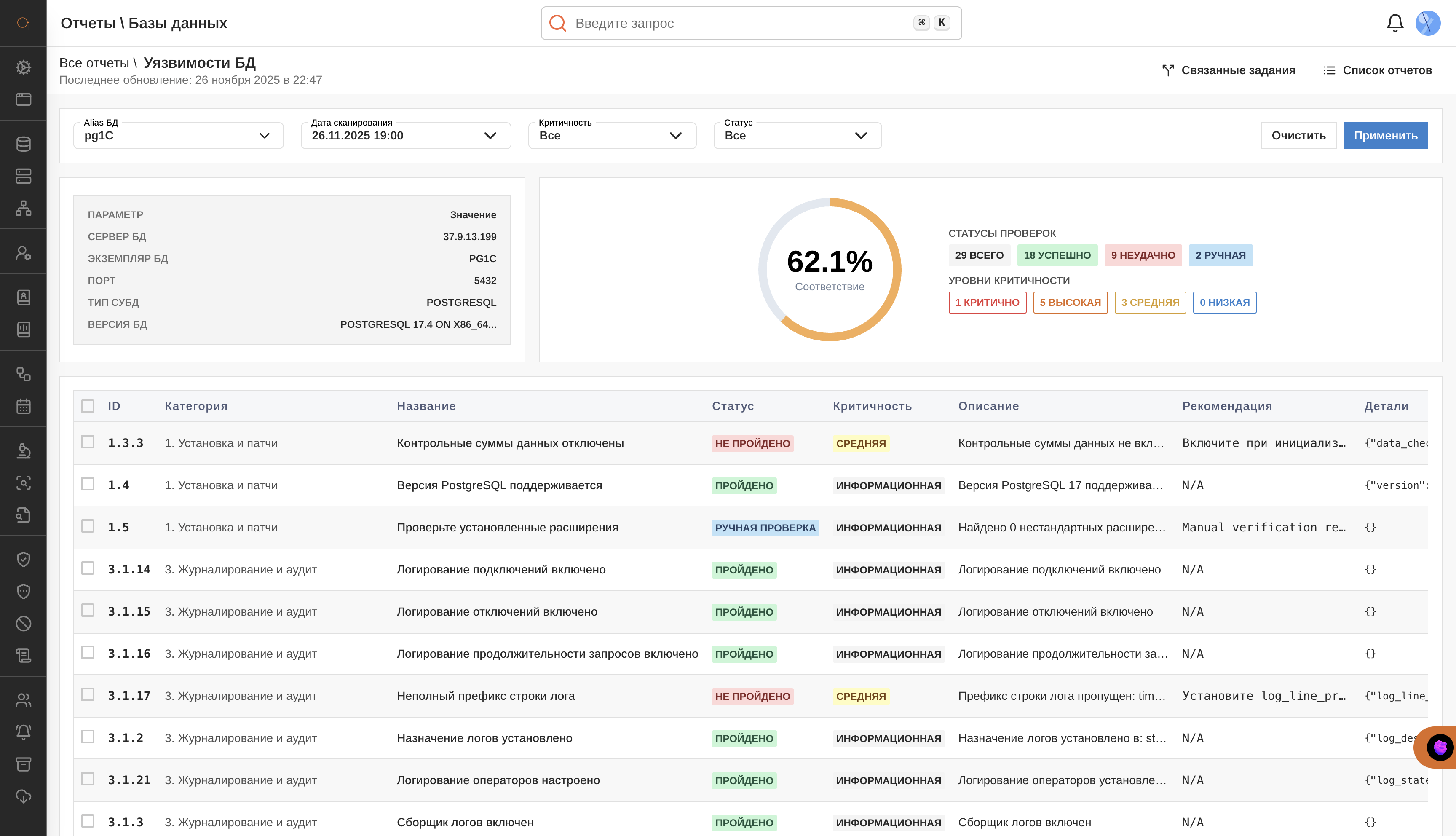Open Связанные задания
Screen dimensions: 1456x836
pyautogui.click(x=1229, y=70)
